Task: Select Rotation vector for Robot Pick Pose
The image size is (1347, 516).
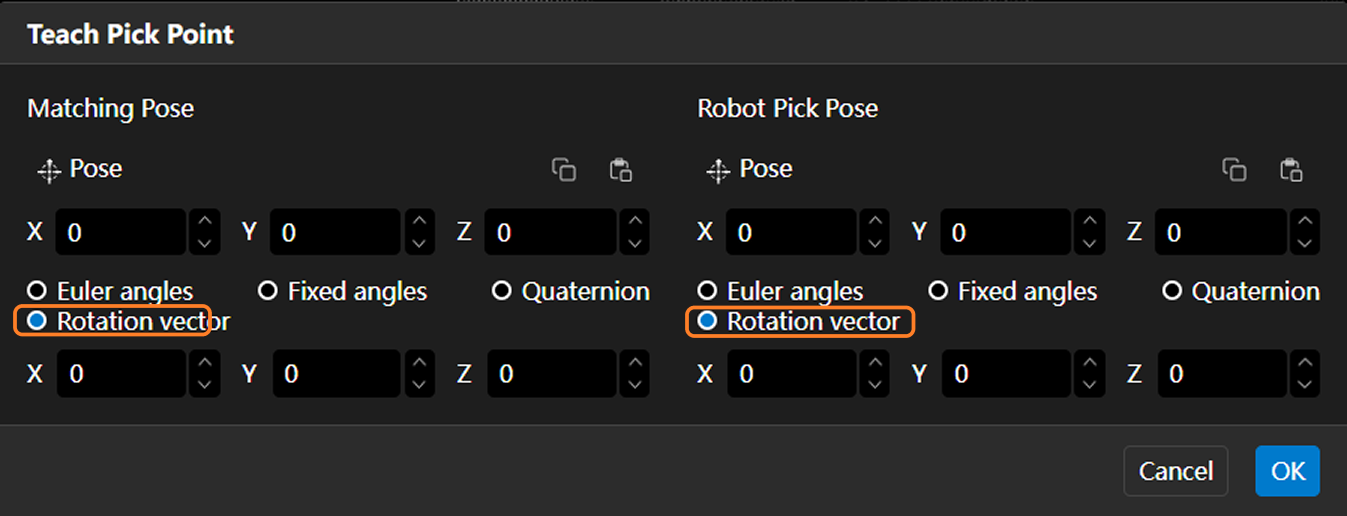Action: pyautogui.click(x=708, y=321)
